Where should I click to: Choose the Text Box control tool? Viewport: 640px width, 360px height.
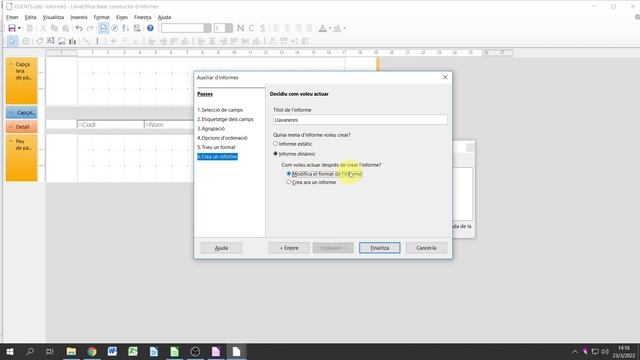[x=51, y=41]
